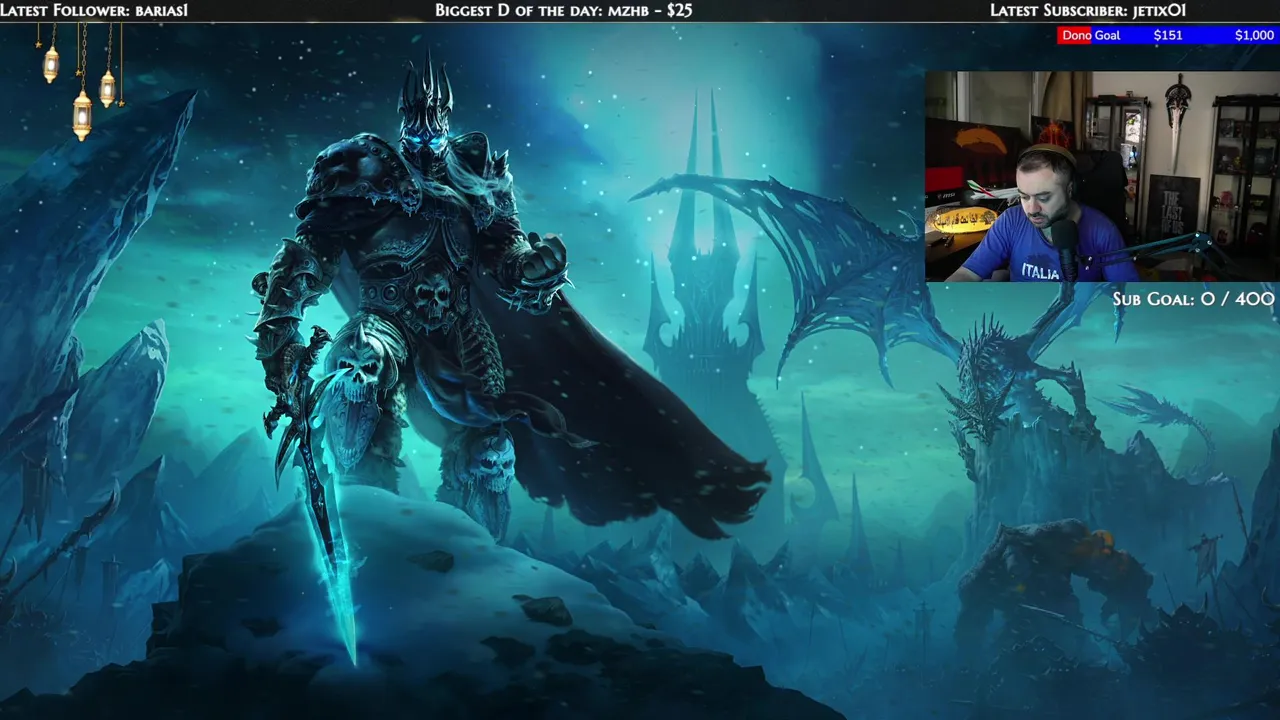The height and width of the screenshot is (720, 1280).
Task: Click the 'Biggest D of the day: mzhb - $25' text
Action: click(x=563, y=10)
